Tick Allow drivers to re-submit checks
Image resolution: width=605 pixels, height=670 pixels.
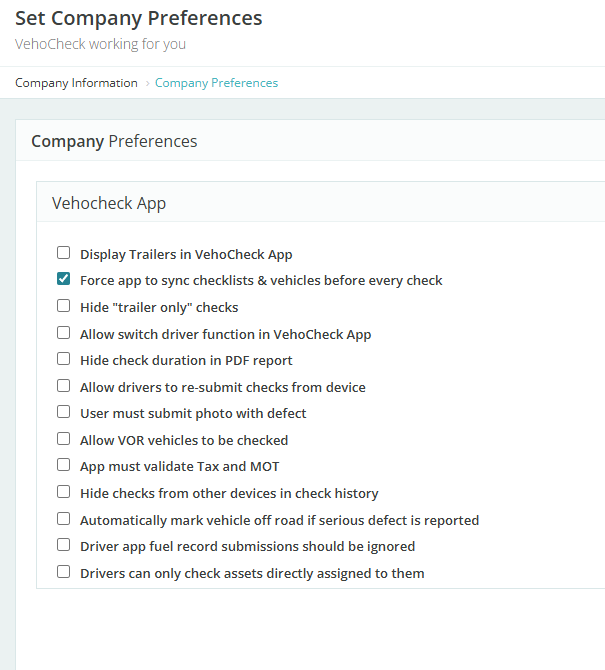click(x=64, y=386)
